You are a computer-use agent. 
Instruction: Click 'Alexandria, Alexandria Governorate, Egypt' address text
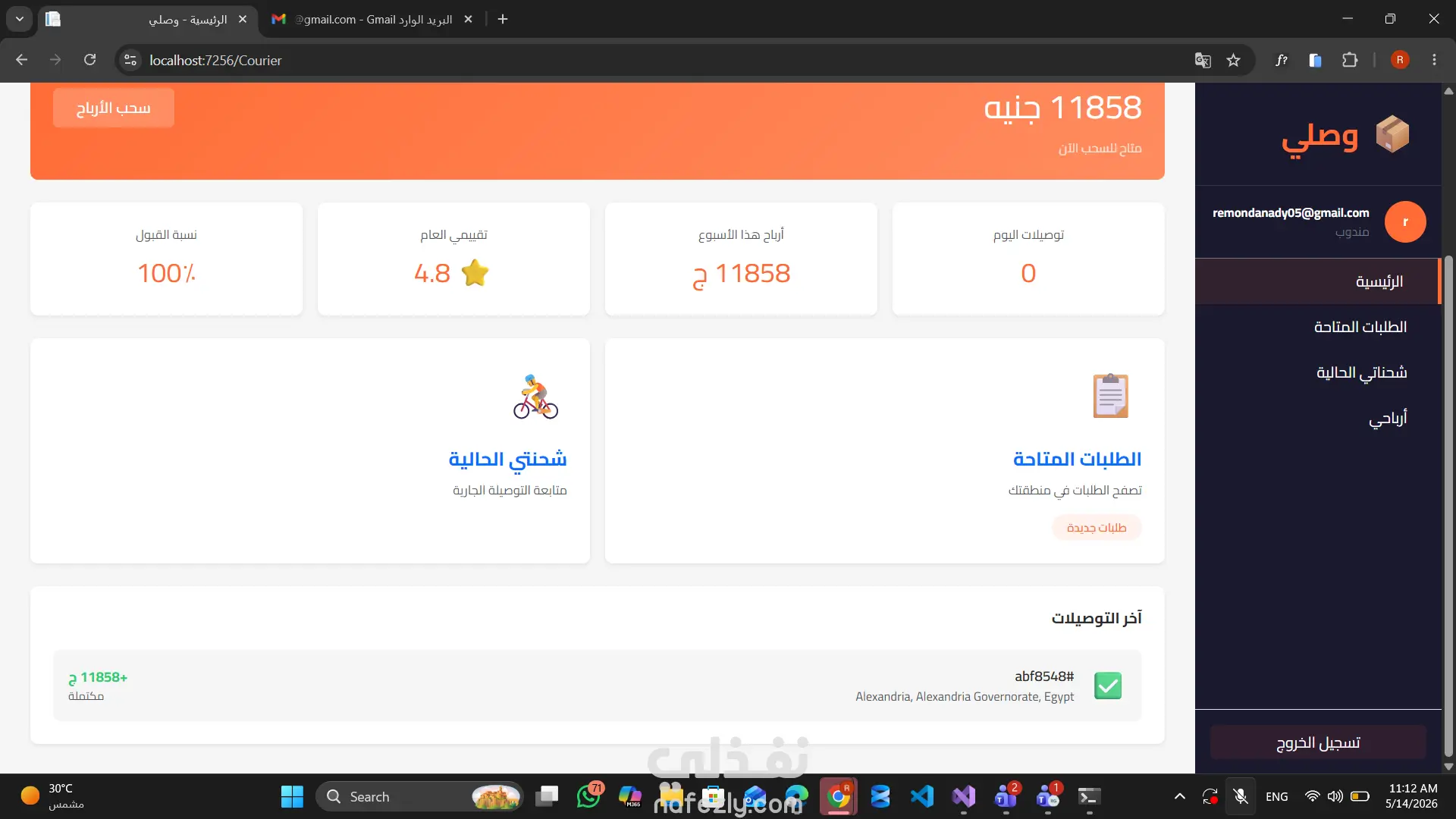coord(965,696)
